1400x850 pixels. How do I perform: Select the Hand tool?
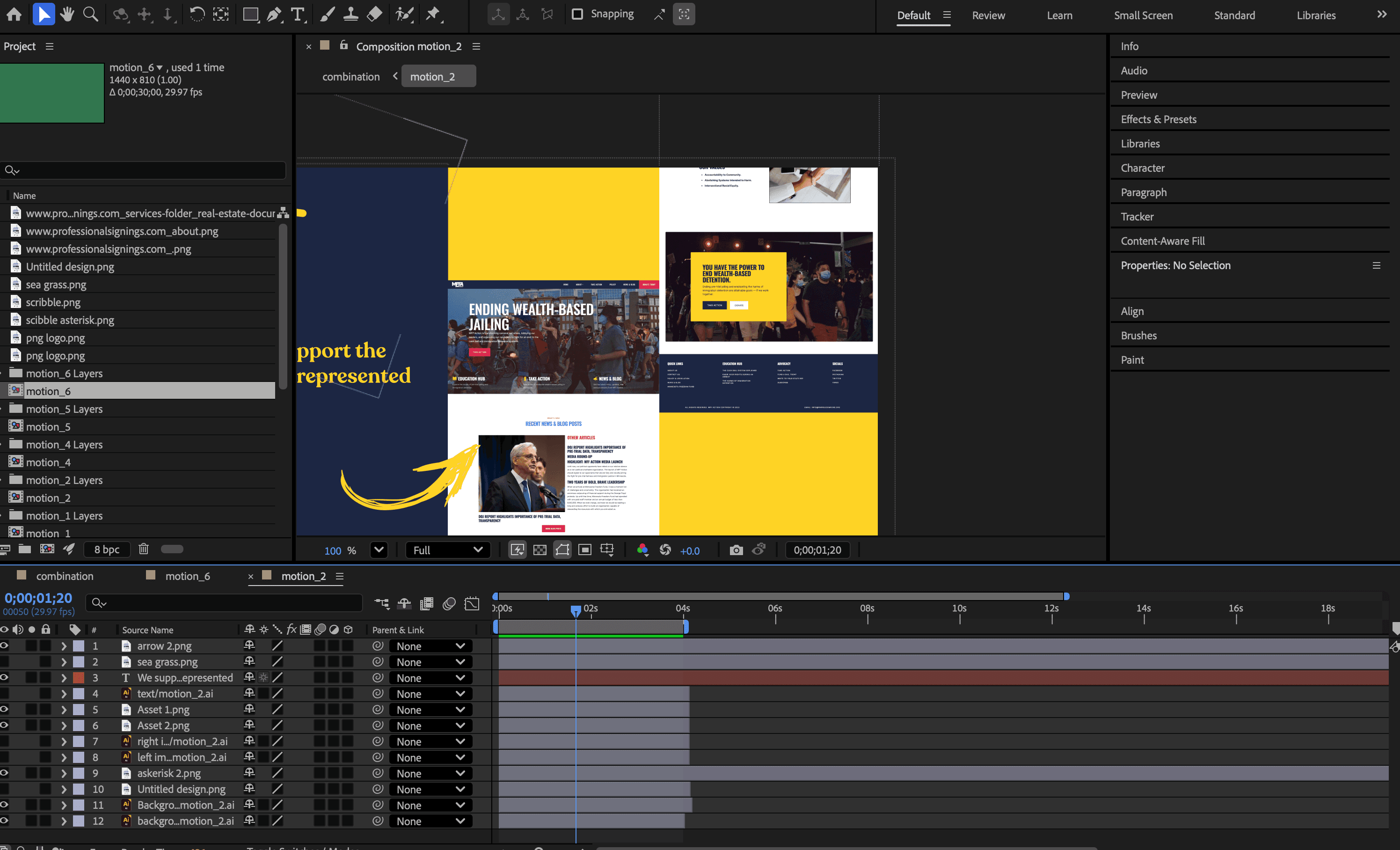tap(67, 15)
